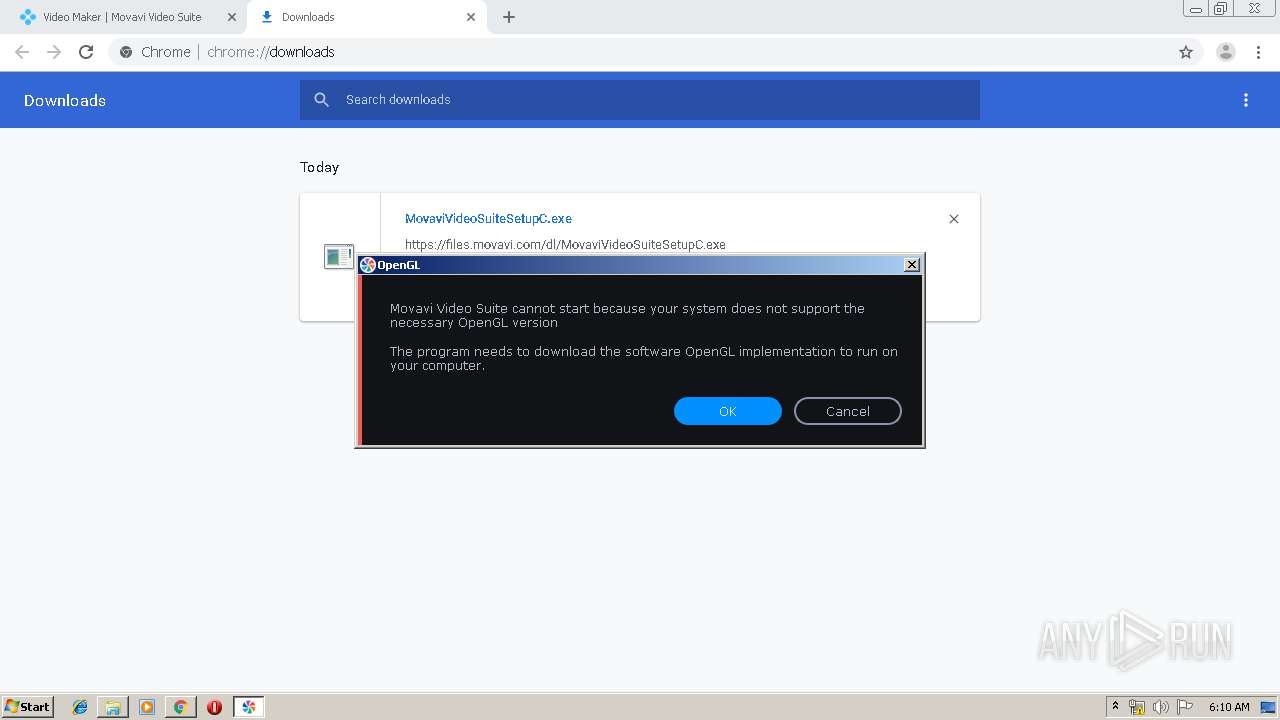Open the MovaviVideoSuiteSetupC.exe download link
This screenshot has height=720, width=1280.
(488, 218)
